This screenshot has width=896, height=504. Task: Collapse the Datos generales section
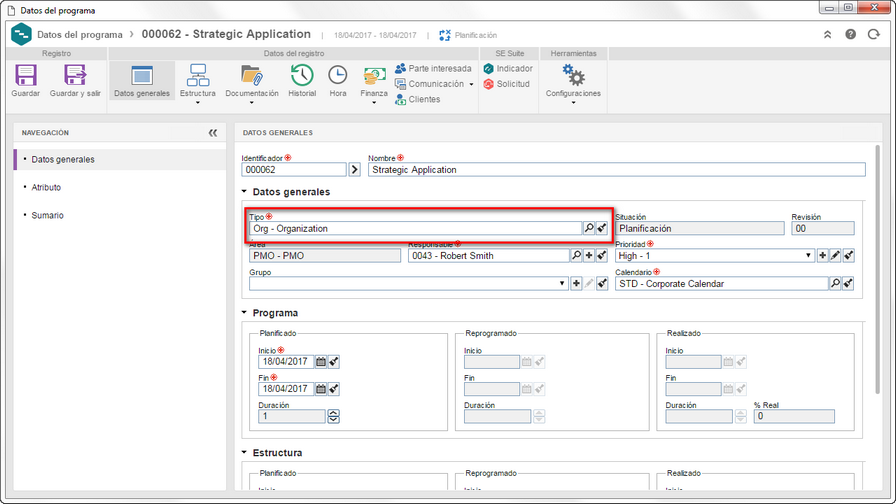coord(244,192)
